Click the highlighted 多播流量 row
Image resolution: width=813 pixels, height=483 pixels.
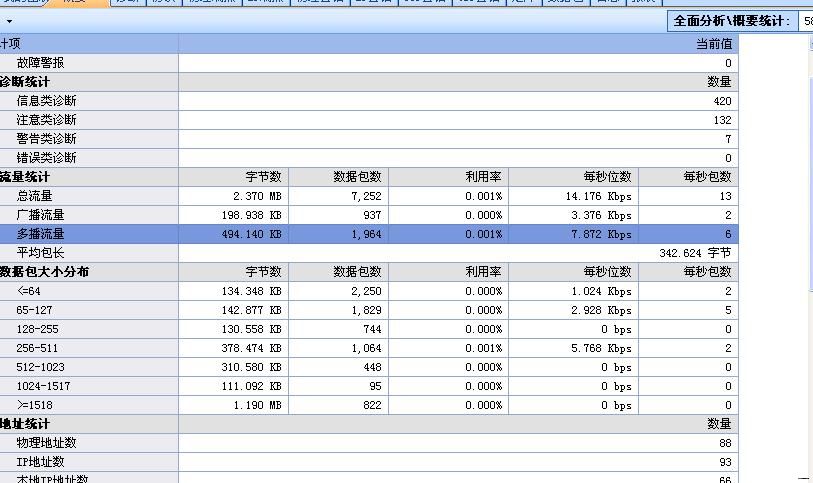tap(40, 234)
